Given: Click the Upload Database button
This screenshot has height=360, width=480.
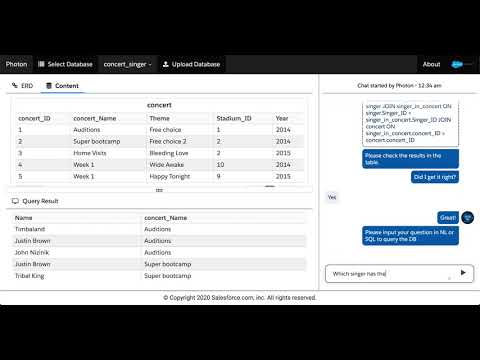Looking at the screenshot, I should [x=191, y=64].
